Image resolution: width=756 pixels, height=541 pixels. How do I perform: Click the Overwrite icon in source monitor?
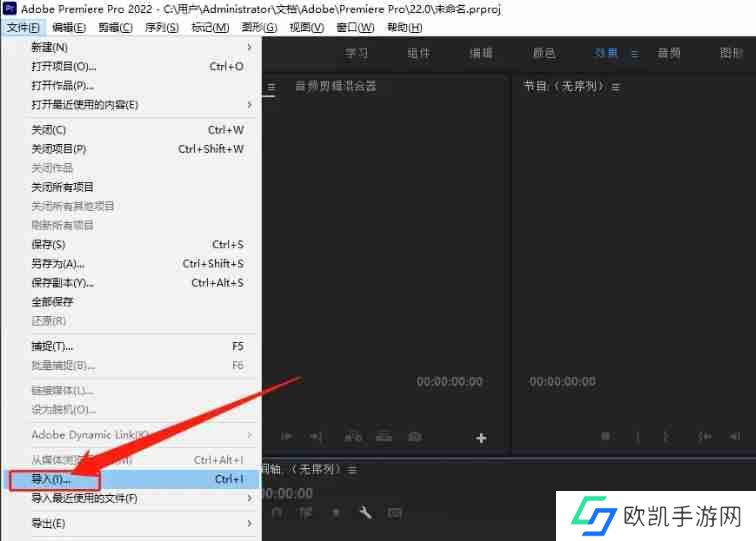pos(384,437)
